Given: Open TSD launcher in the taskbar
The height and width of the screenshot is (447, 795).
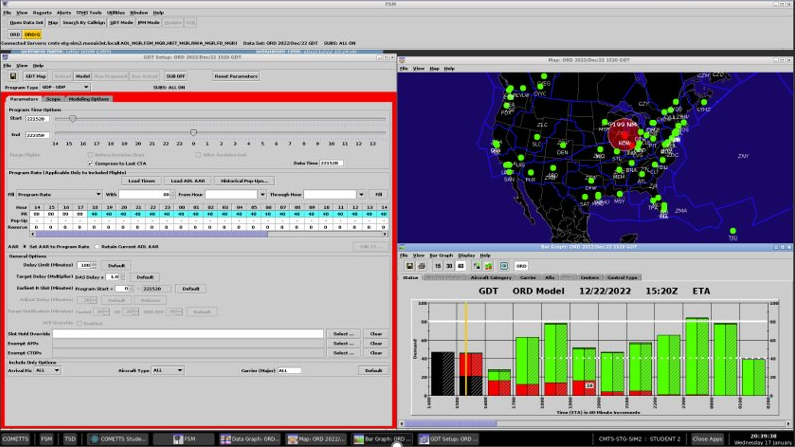Looking at the screenshot, I should [70, 439].
